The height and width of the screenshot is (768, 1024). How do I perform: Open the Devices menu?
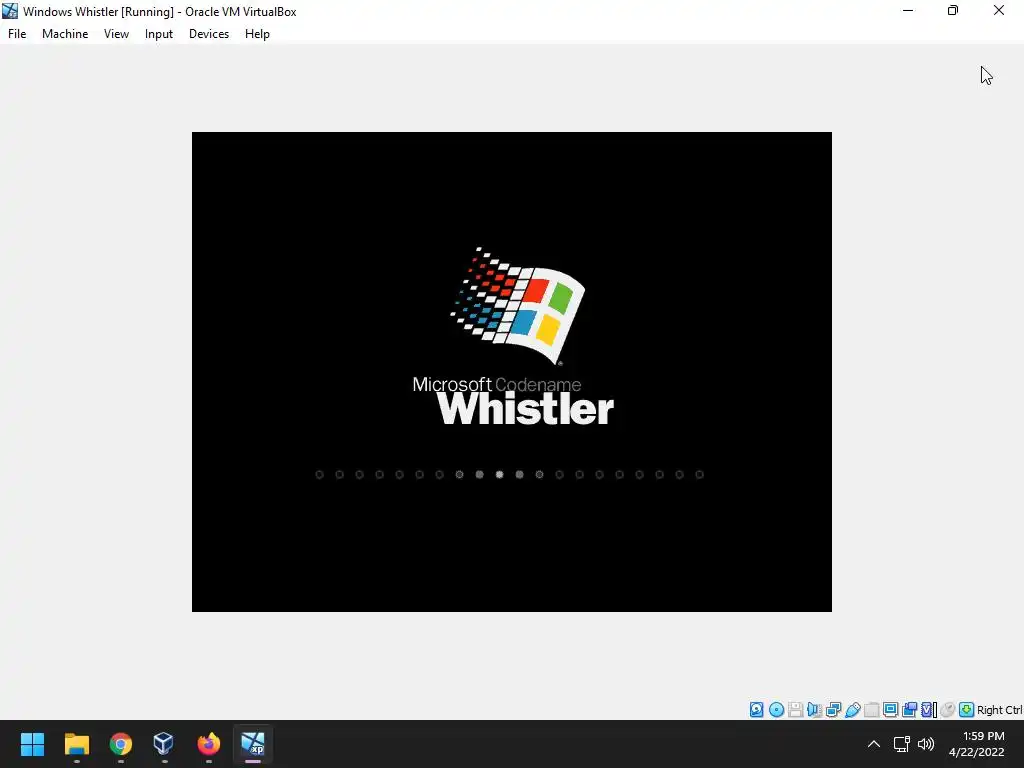[209, 34]
